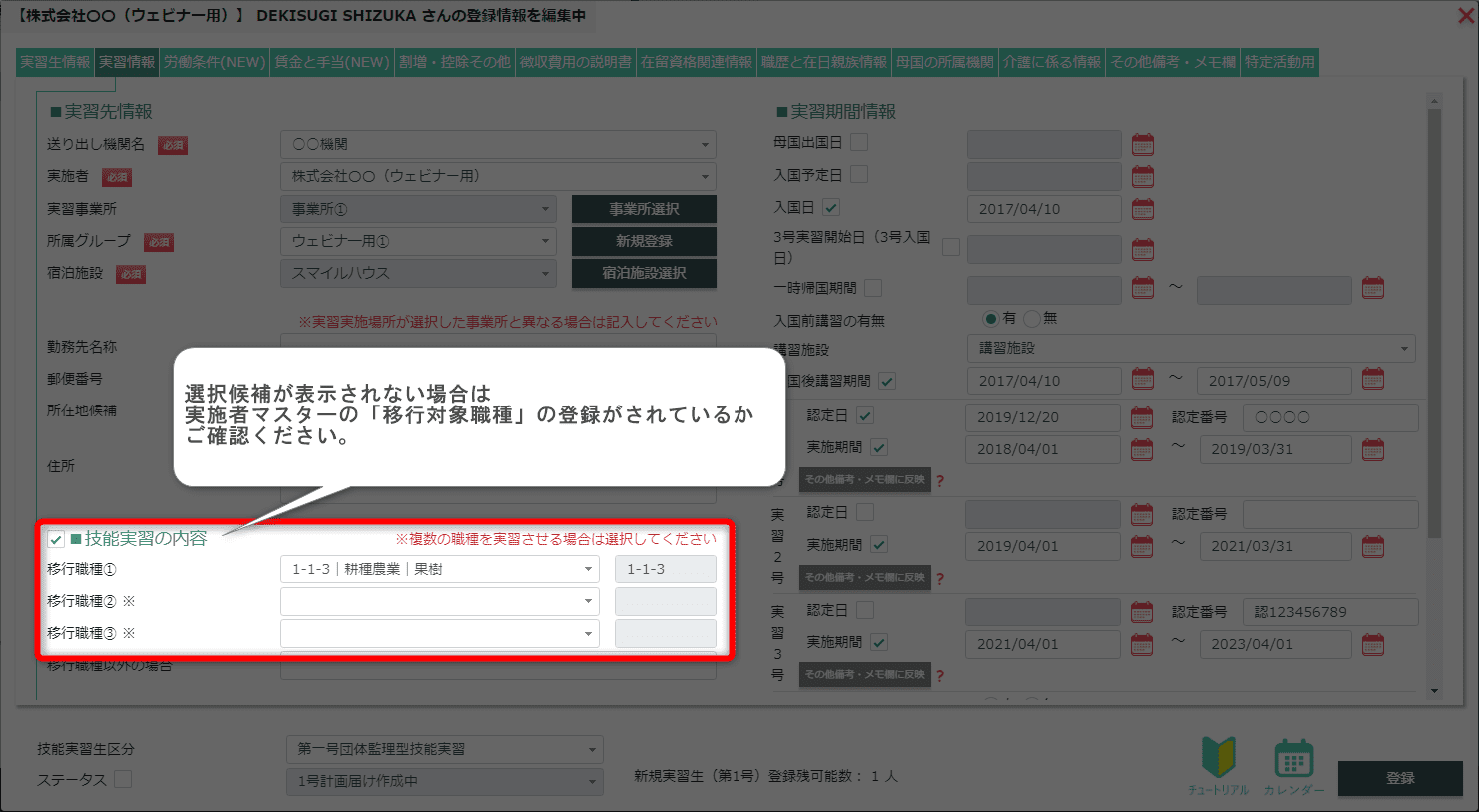Viewport: 1479px width, 812px height.
Task: Select 有 for 入国前講習の有無
Action: click(990, 318)
